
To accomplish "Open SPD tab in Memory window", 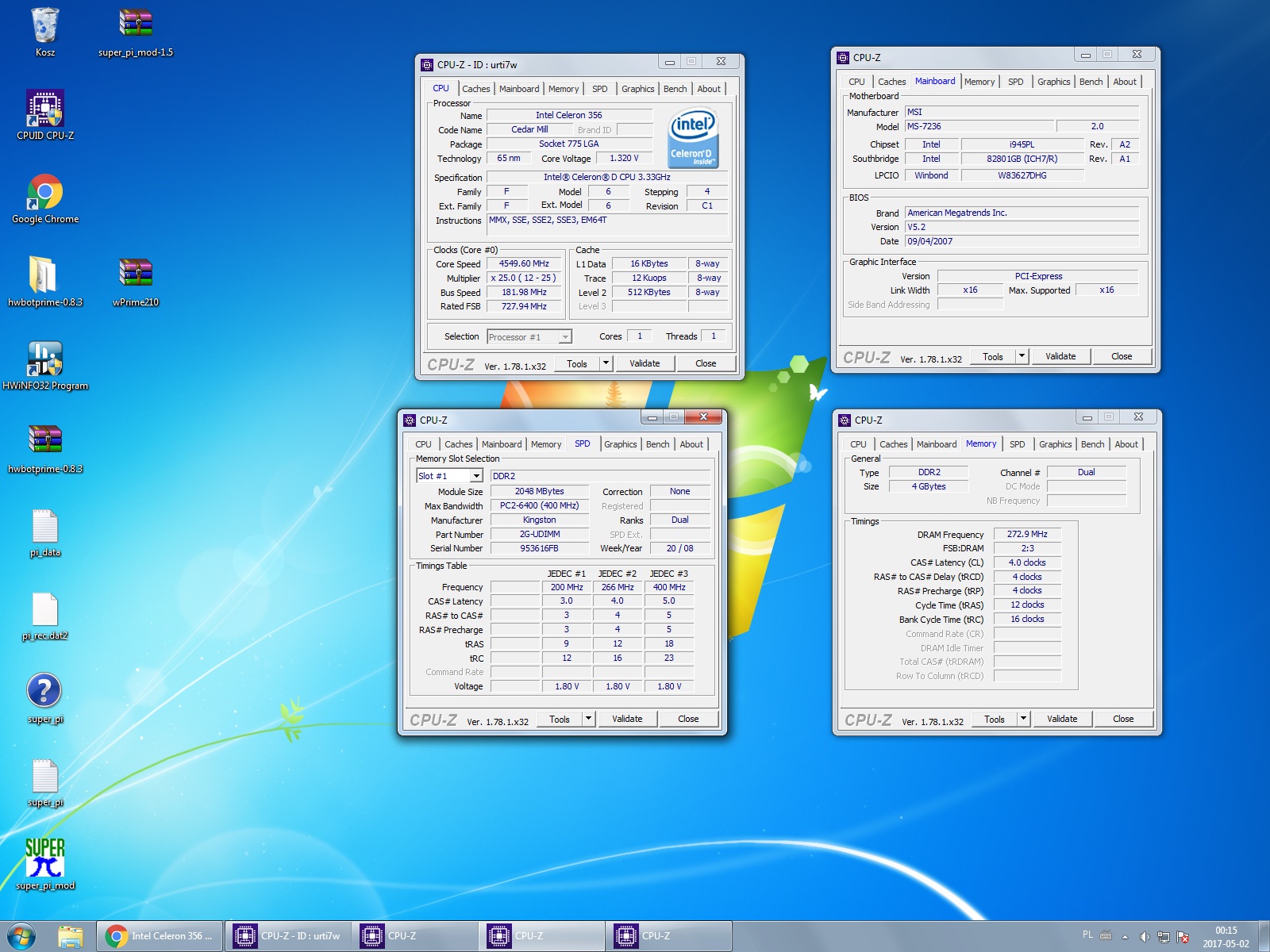I will (1018, 444).
